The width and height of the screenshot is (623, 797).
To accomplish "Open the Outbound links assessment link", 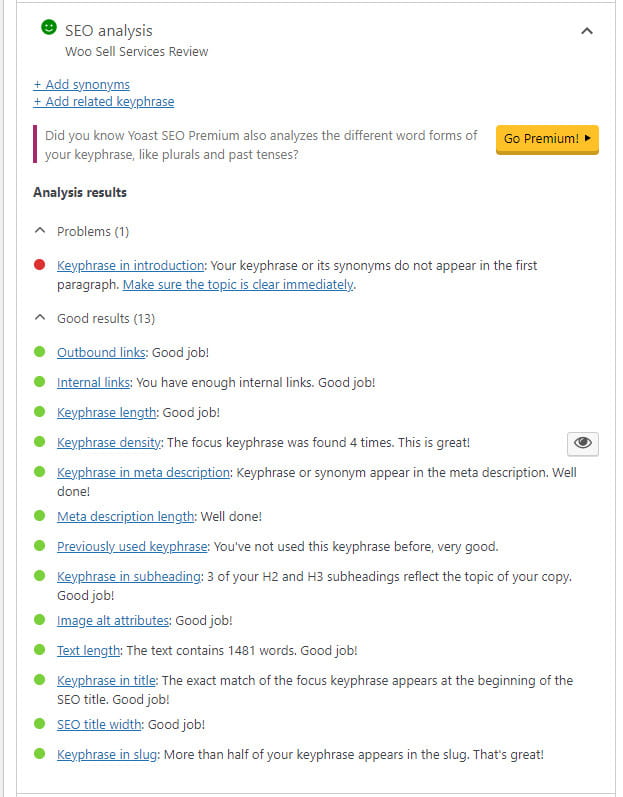I will coord(101,353).
